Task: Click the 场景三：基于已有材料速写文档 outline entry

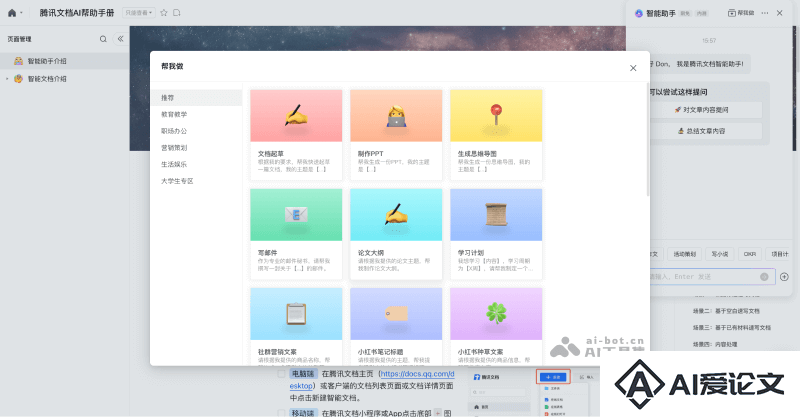Action: click(x=732, y=328)
